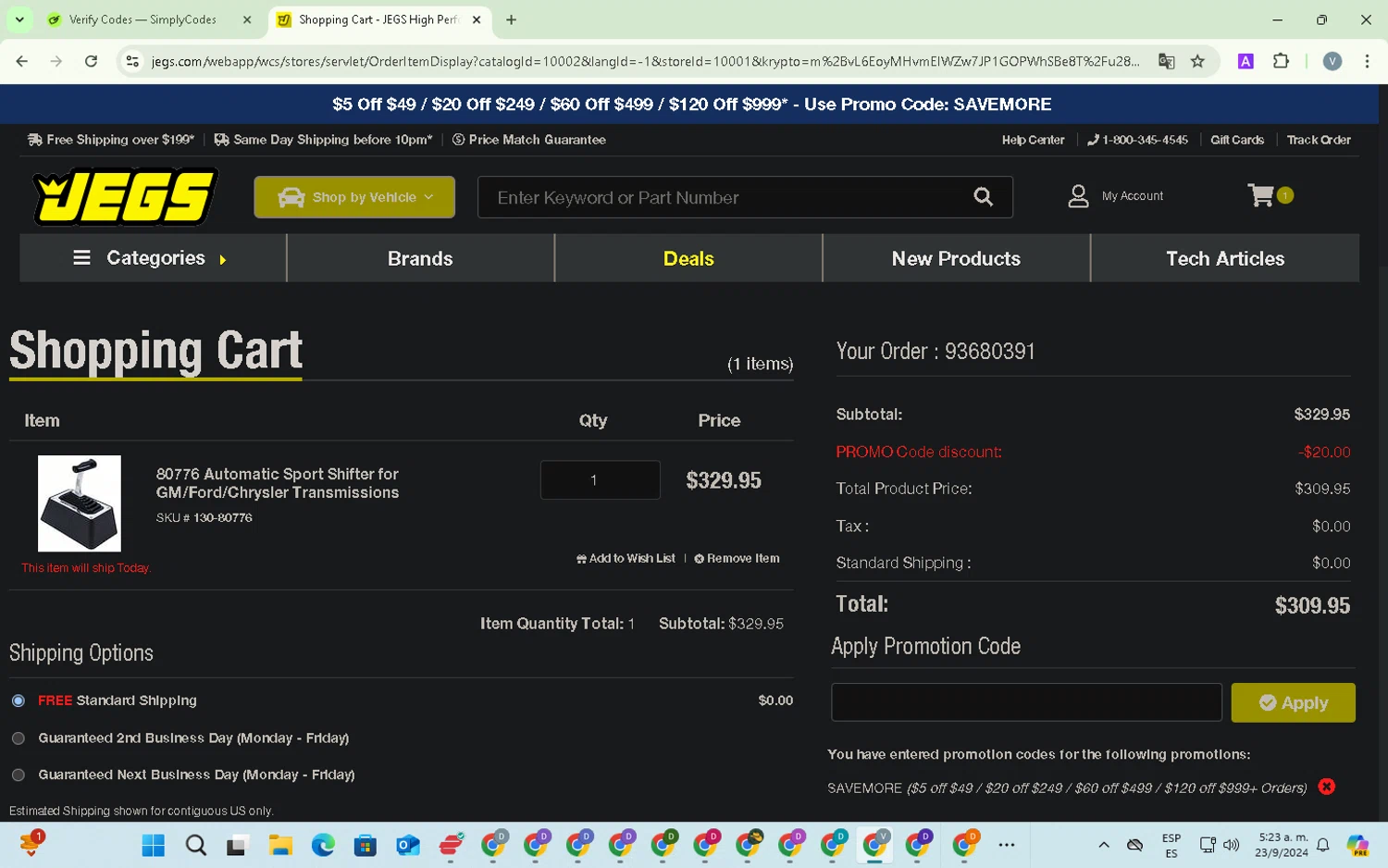Open Chrome tab search dropdown
This screenshot has width=1388, height=868.
(x=19, y=19)
